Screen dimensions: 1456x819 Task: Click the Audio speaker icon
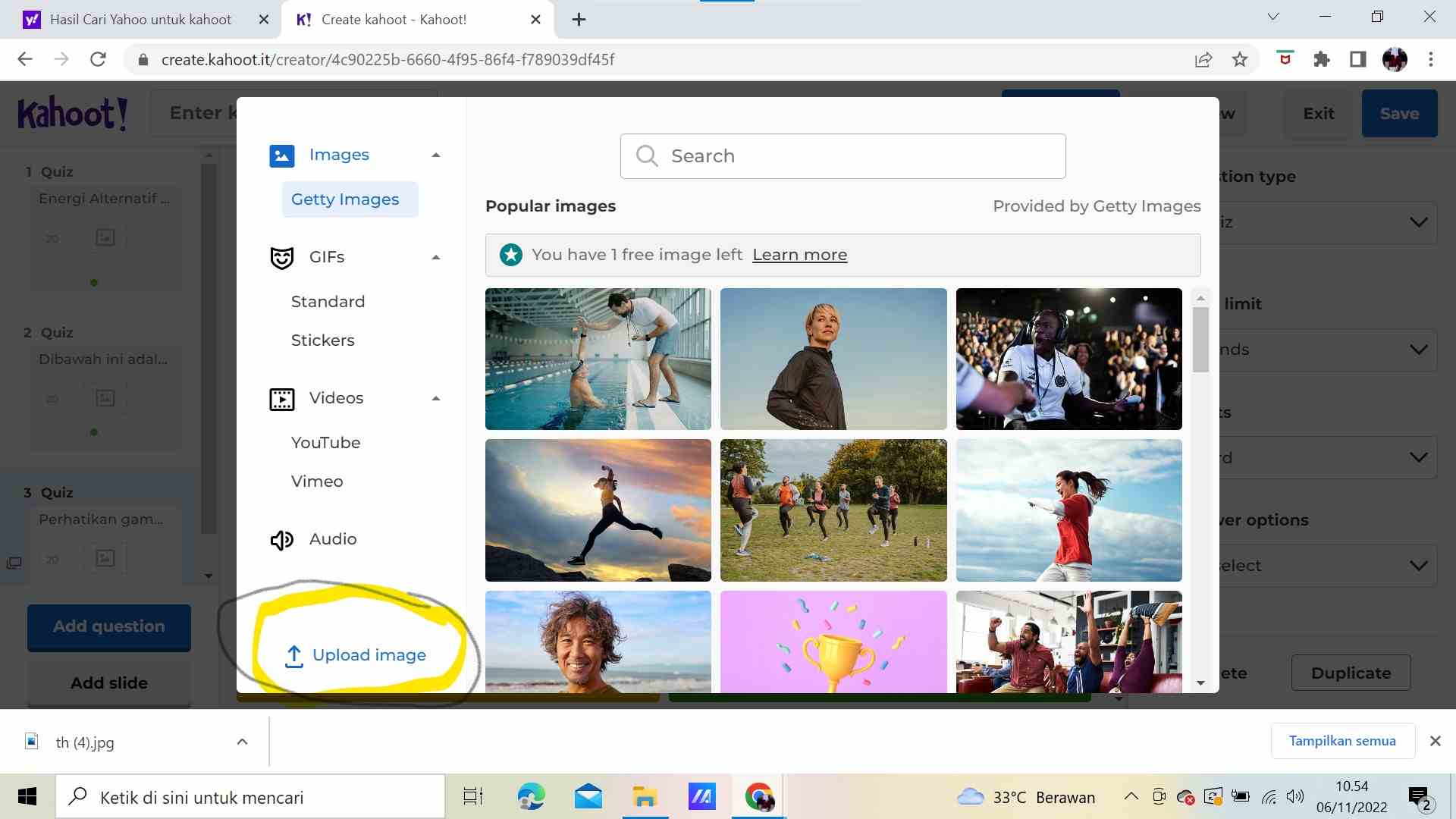point(282,540)
